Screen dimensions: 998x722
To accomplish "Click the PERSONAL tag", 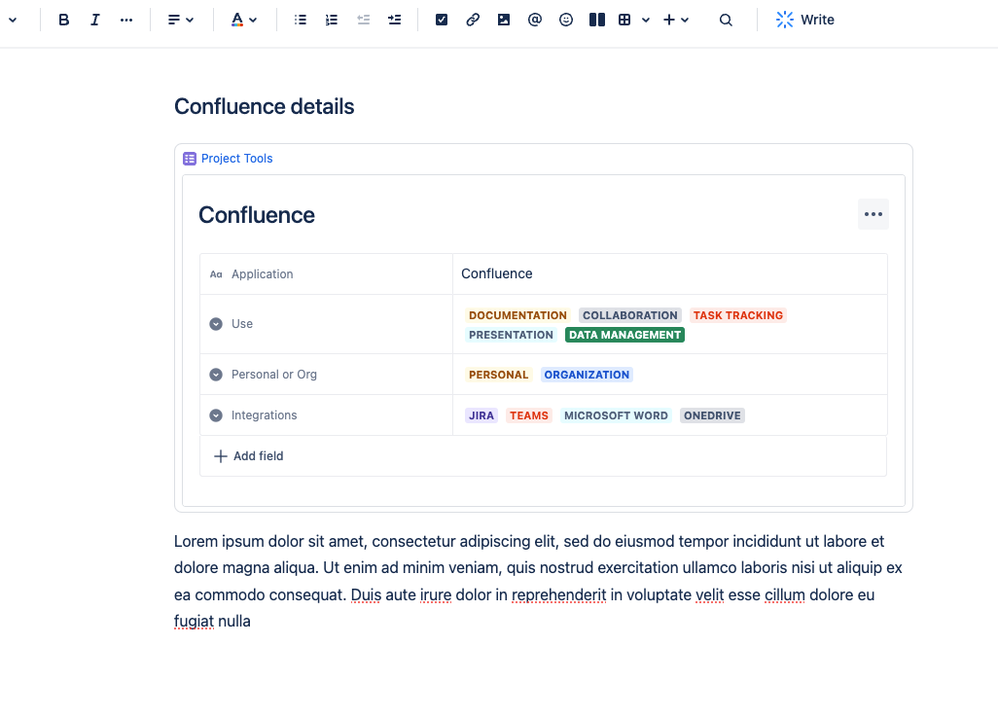I will tap(498, 375).
